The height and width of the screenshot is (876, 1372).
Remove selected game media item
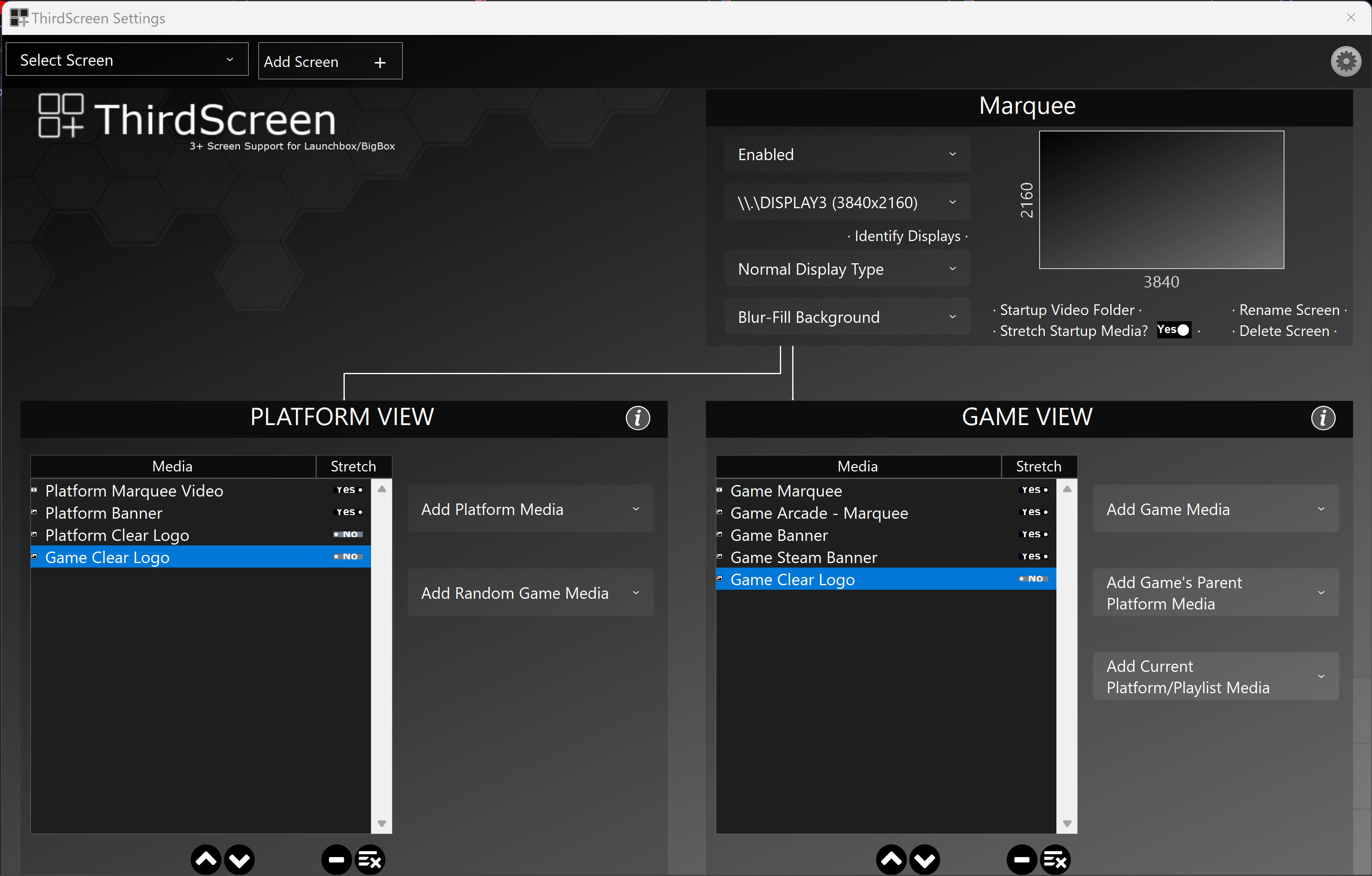coord(1022,859)
